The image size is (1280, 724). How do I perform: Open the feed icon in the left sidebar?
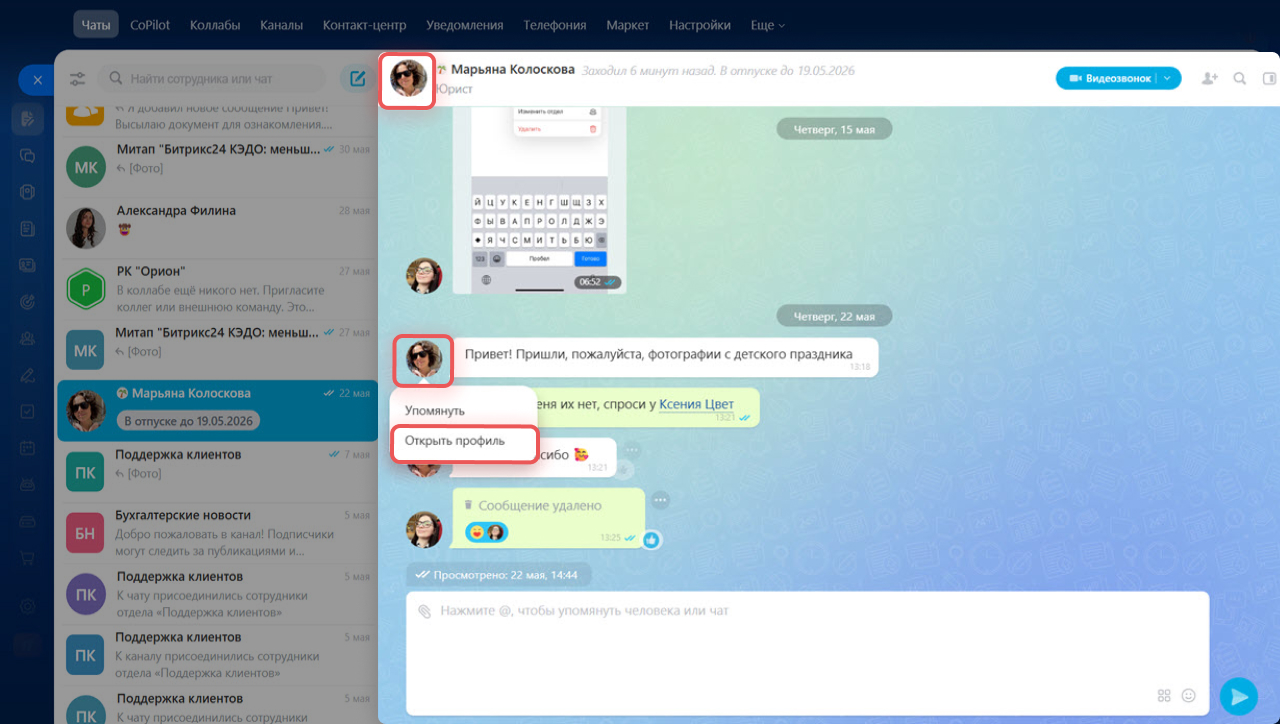(x=28, y=119)
